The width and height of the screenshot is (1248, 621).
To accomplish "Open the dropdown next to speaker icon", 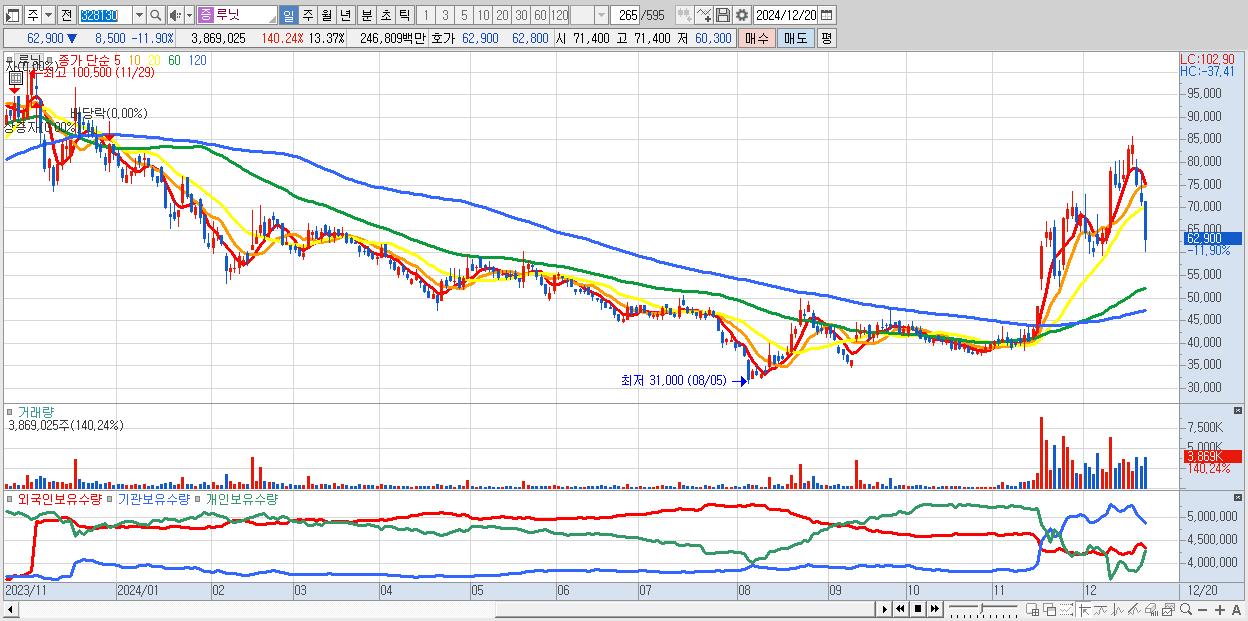I will point(189,16).
